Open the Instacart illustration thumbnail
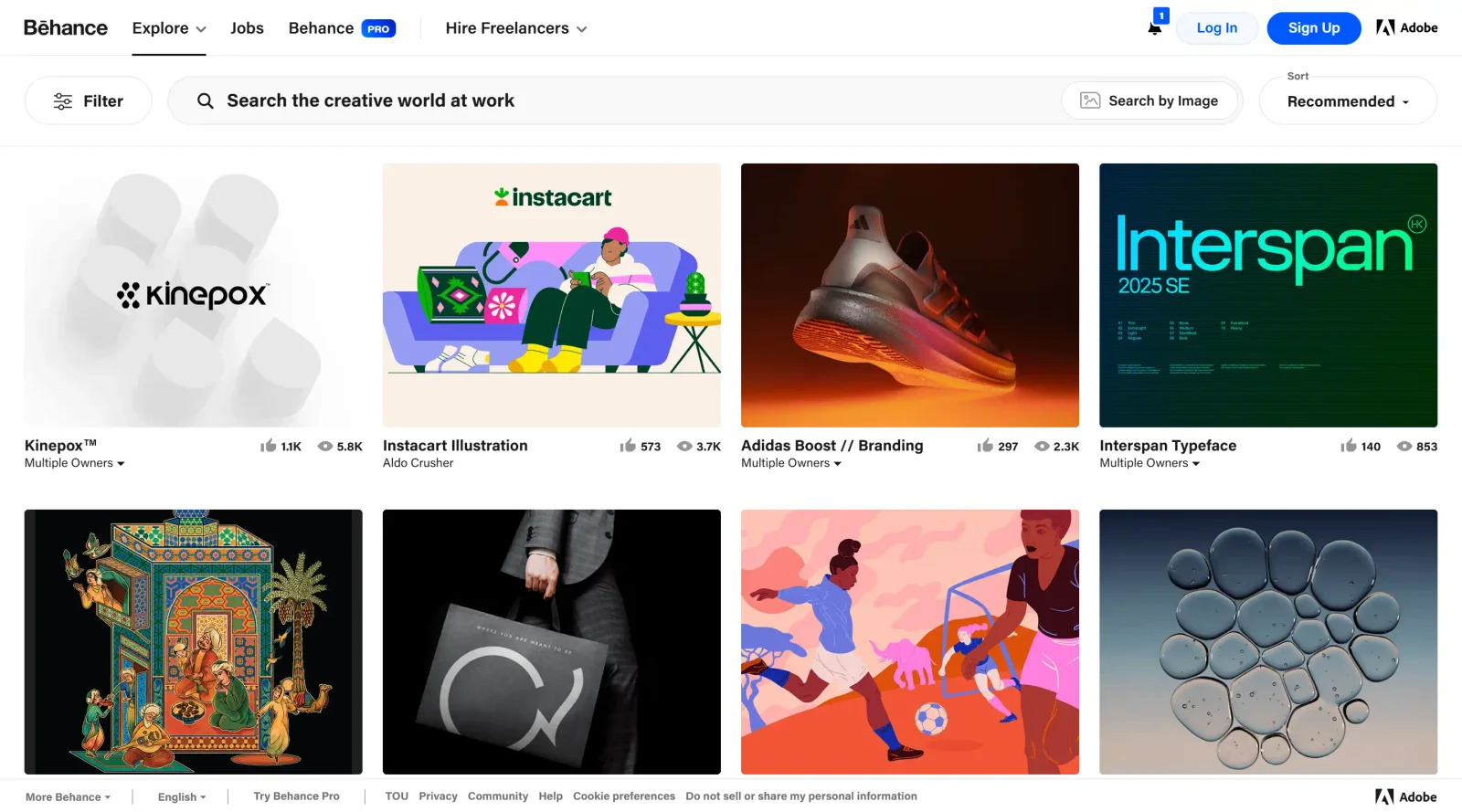 click(x=552, y=295)
